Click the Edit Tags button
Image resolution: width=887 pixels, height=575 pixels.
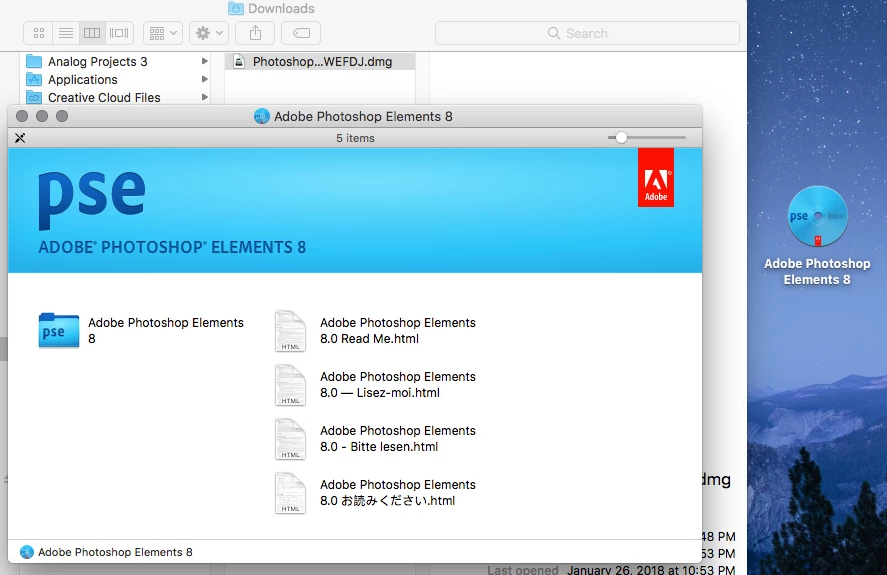coord(301,33)
